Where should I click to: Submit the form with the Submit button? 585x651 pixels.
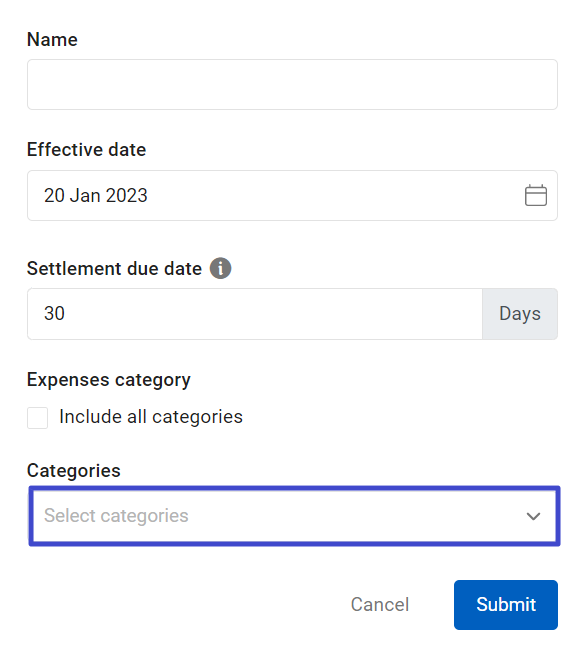(x=506, y=604)
